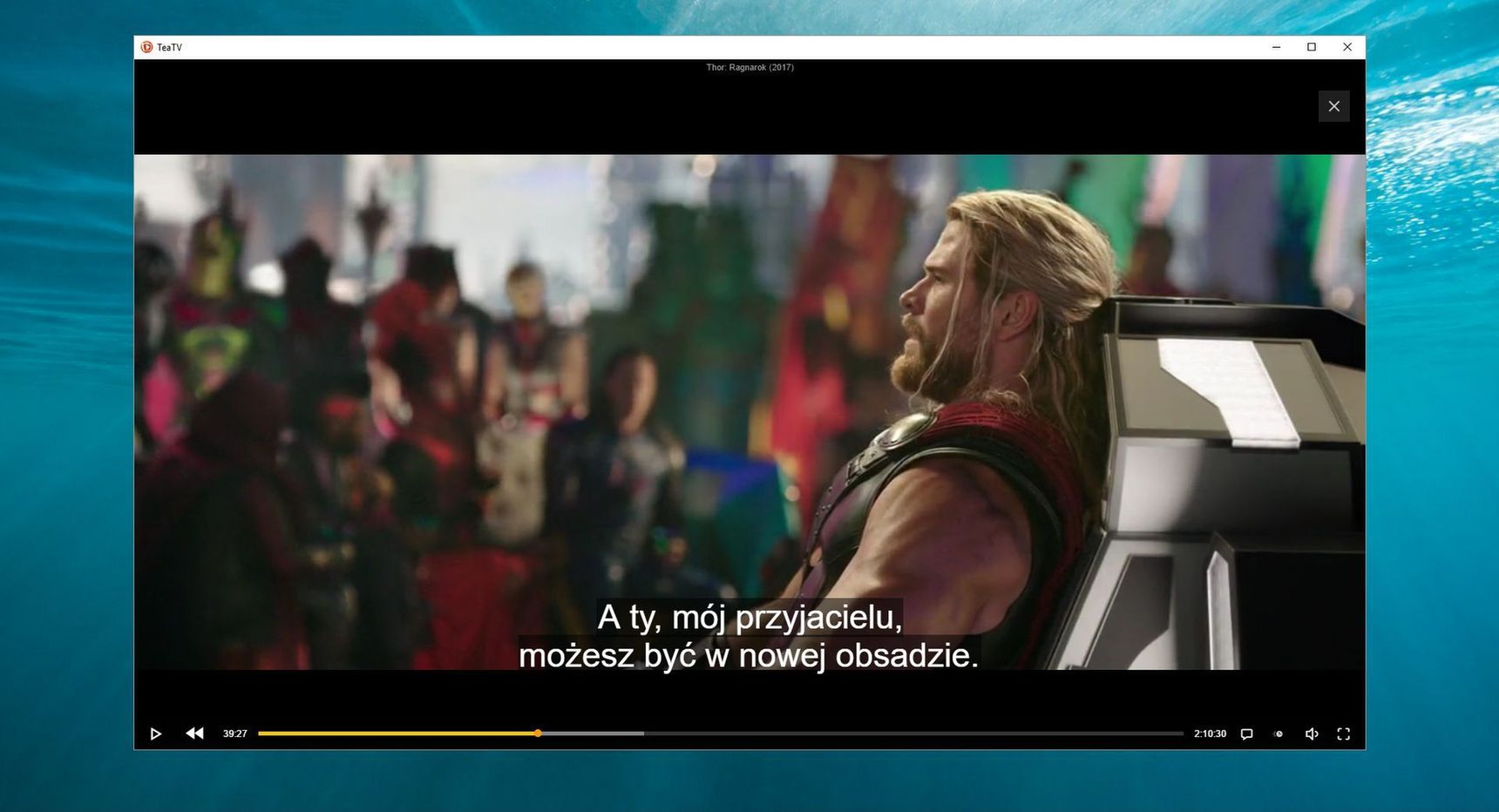
Task: Minimize the TeaTV window
Action: pos(1276,47)
